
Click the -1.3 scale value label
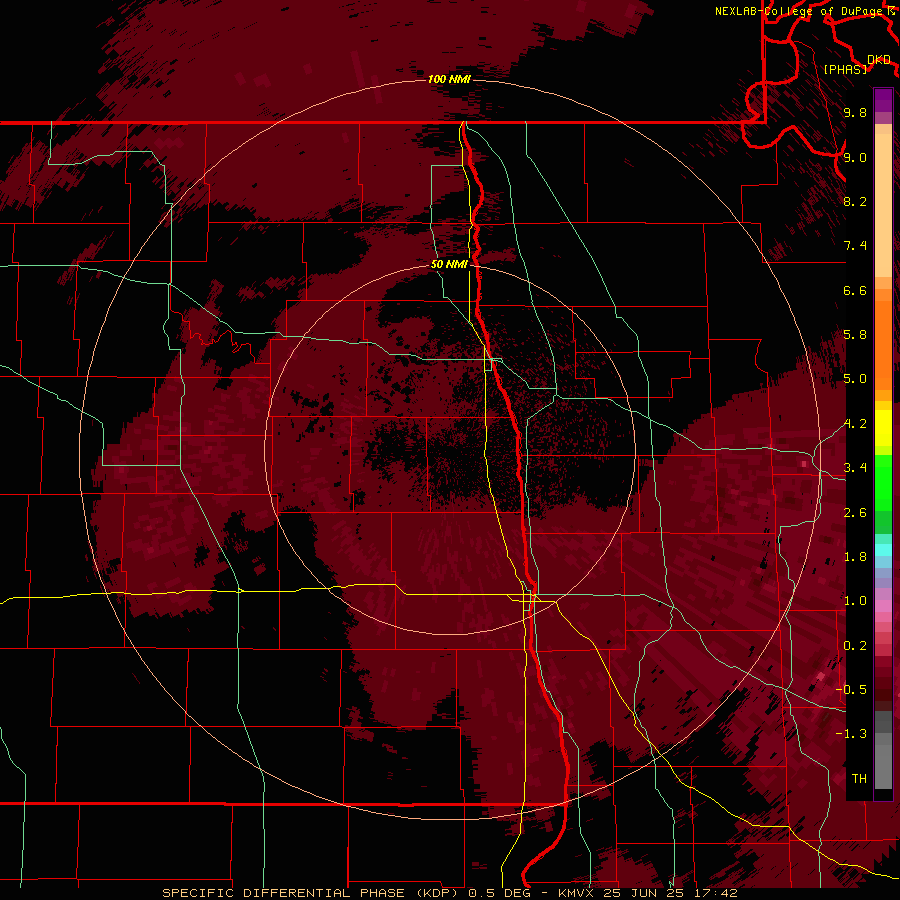tap(851, 734)
